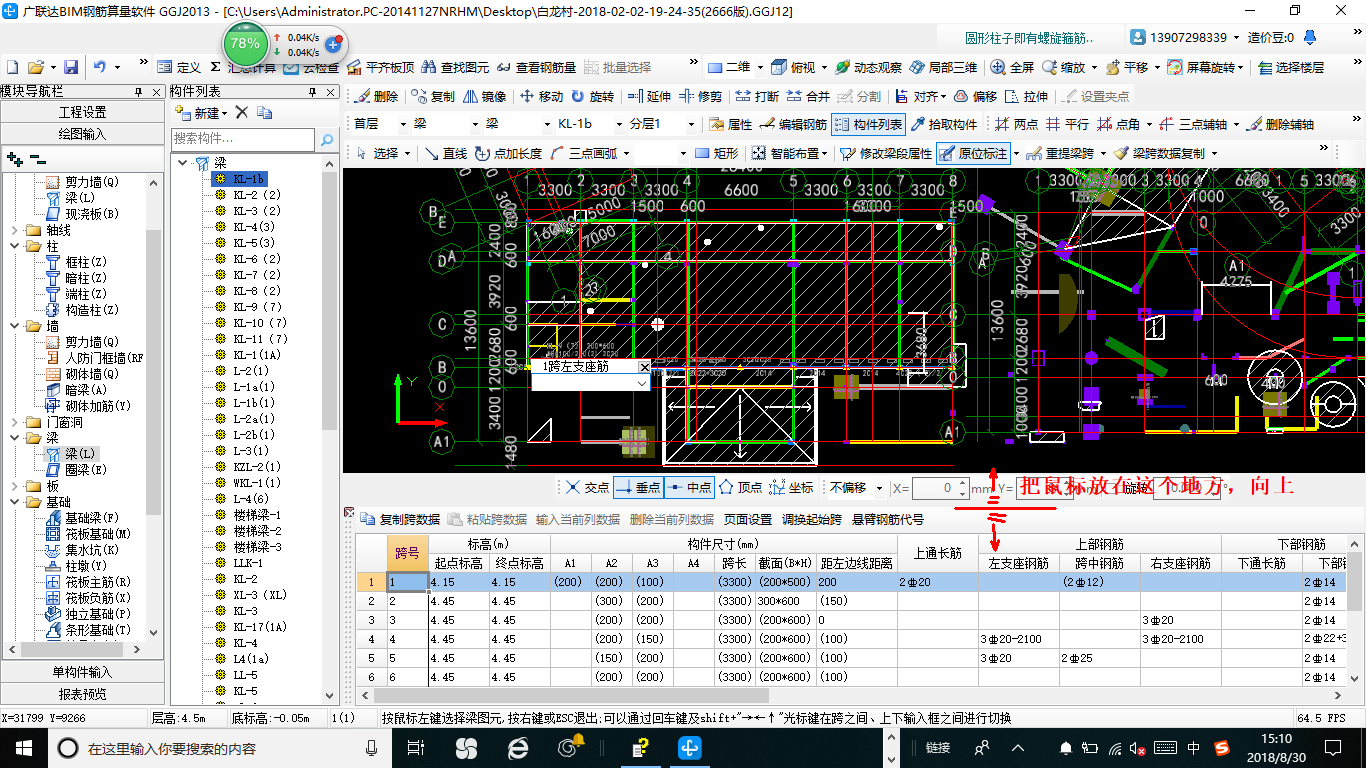Toggle 中点 midpoint snap
1366x768 pixels.
pos(688,487)
